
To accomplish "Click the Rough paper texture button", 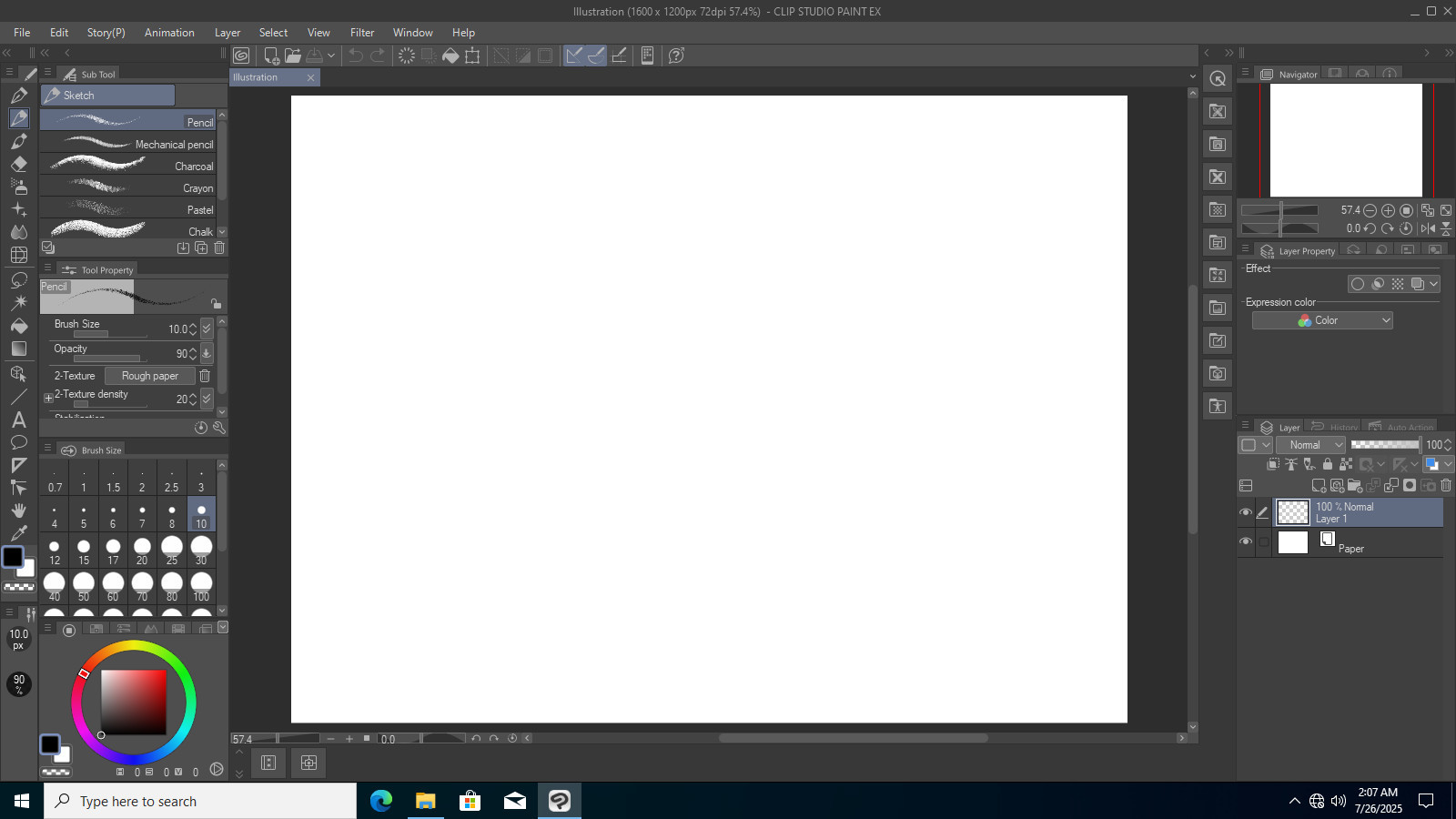I will click(x=150, y=376).
